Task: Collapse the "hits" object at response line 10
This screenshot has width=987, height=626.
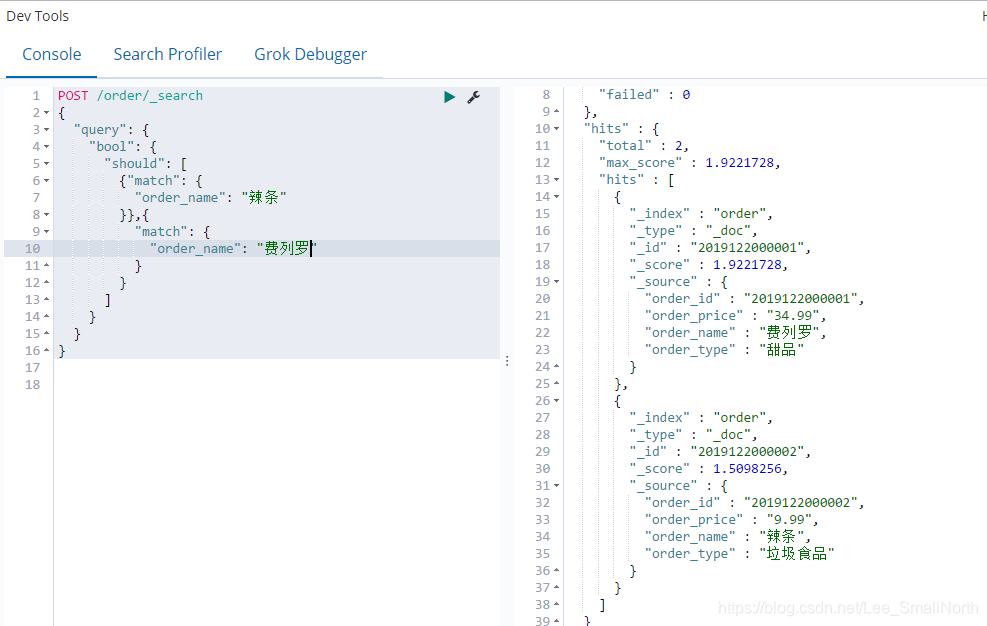Action: 556,128
